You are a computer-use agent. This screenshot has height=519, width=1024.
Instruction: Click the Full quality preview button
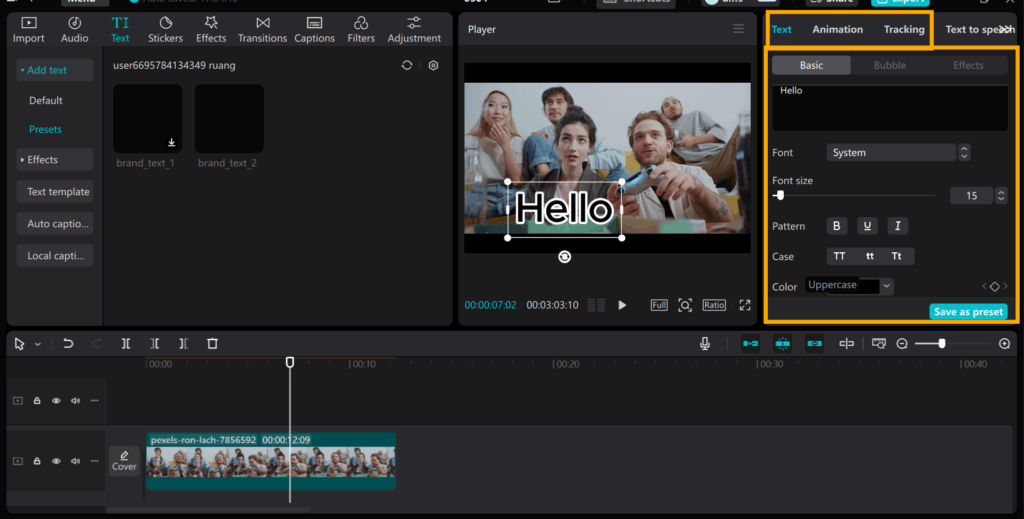[659, 305]
